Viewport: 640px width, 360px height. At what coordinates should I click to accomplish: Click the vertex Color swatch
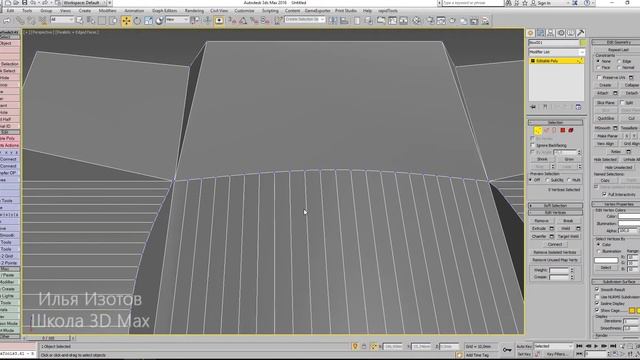tap(629, 216)
